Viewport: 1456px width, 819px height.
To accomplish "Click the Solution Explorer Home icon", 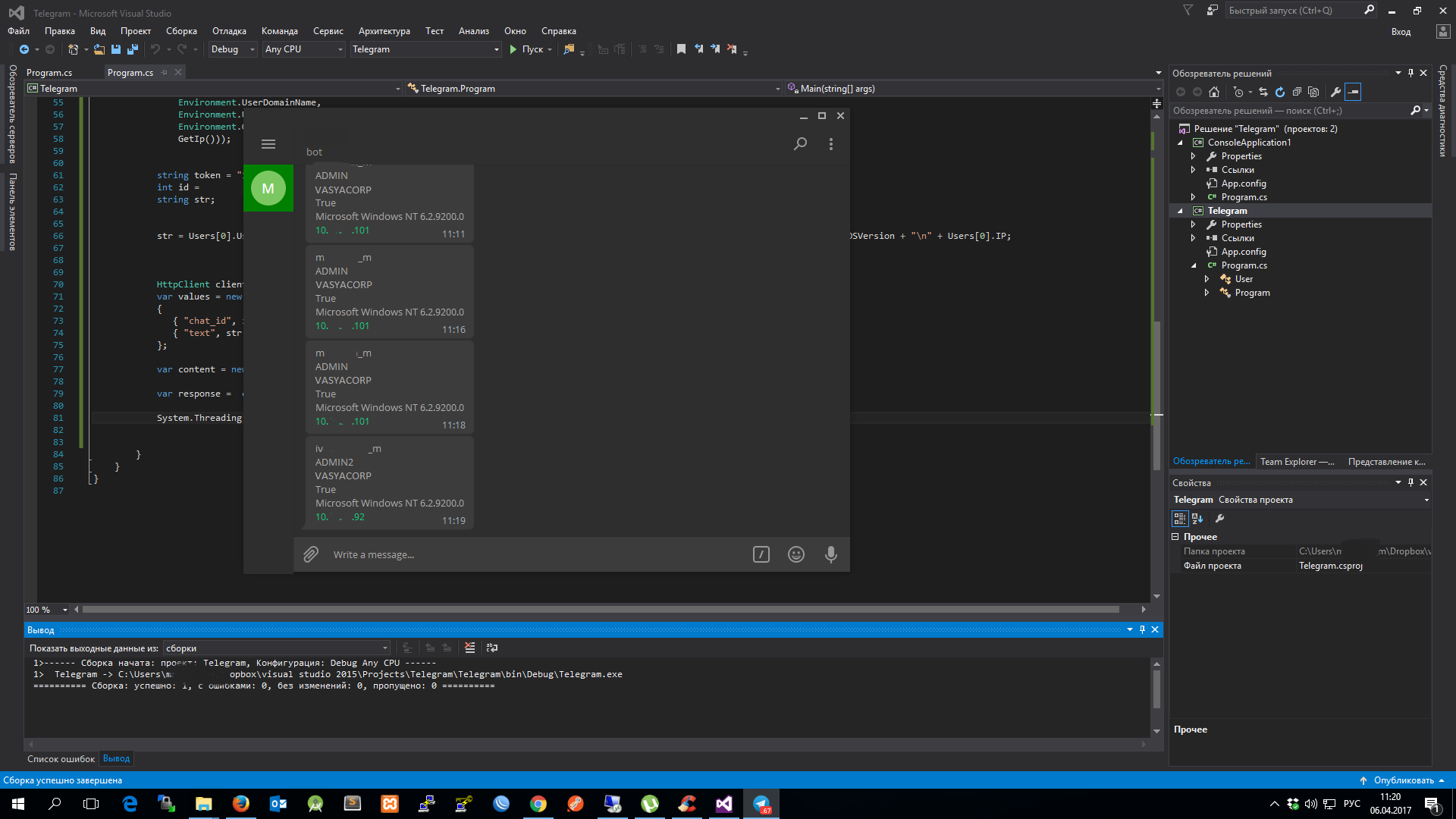I will pyautogui.click(x=1214, y=92).
